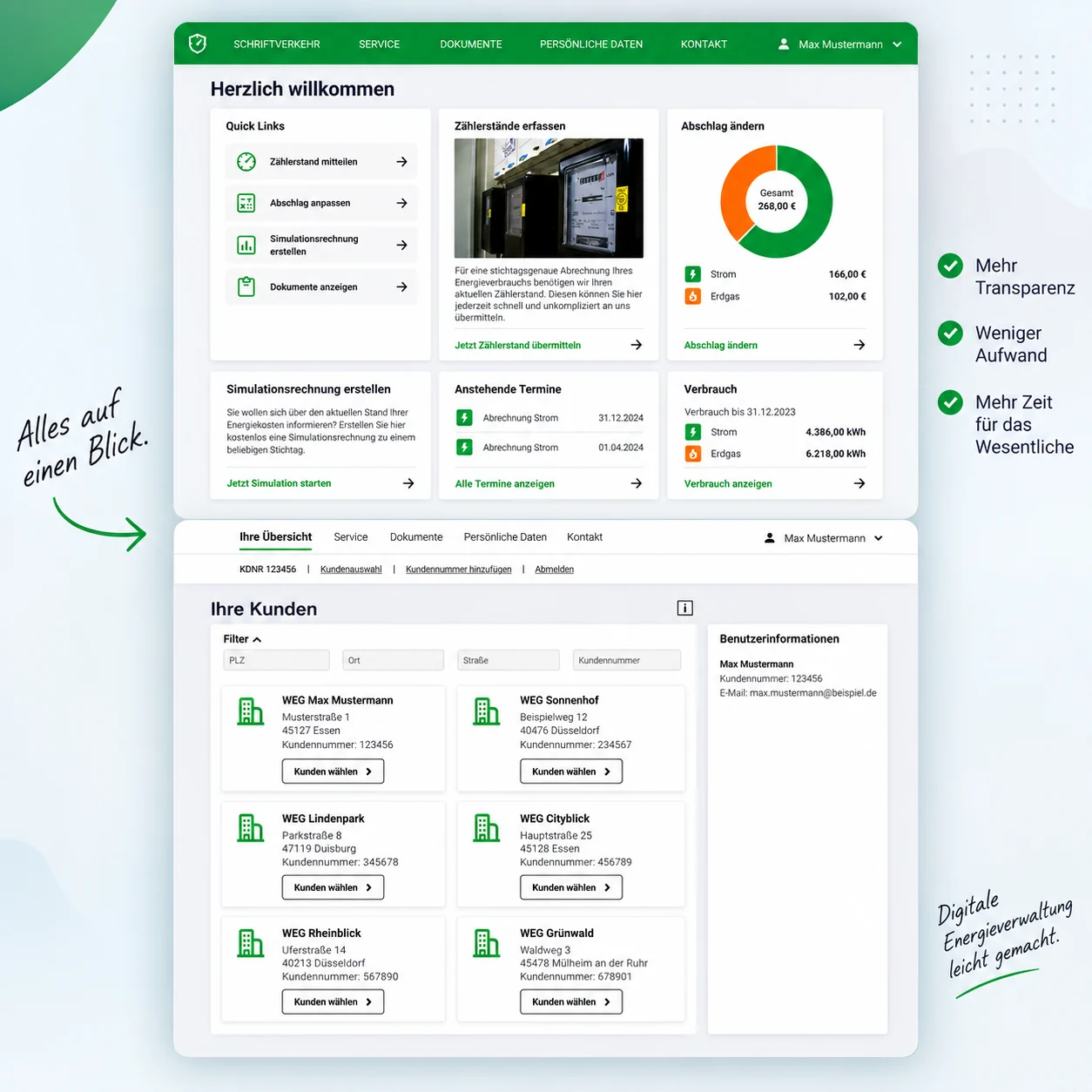This screenshot has width=1092, height=1092.
Task: Click building icon of WEG Rheinblick
Action: pos(251,943)
